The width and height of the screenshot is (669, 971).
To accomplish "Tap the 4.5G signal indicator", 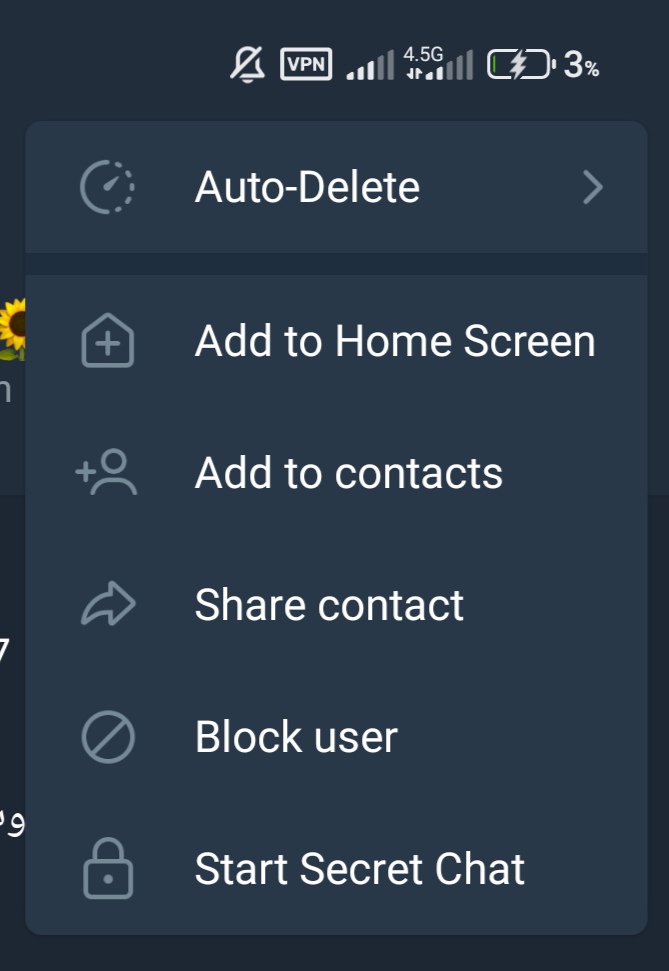I will click(437, 63).
